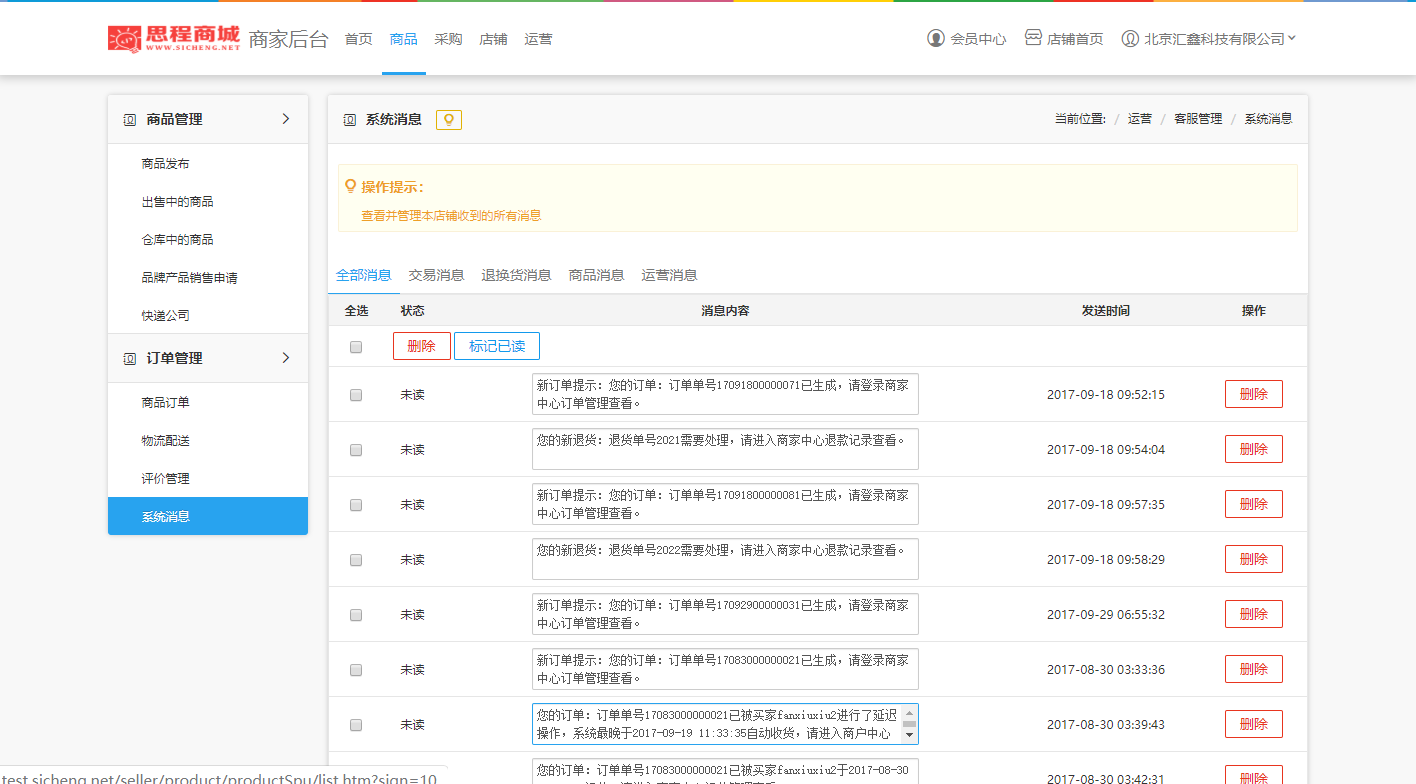
Task: Click the 发送时间 column header
Action: click(1105, 311)
